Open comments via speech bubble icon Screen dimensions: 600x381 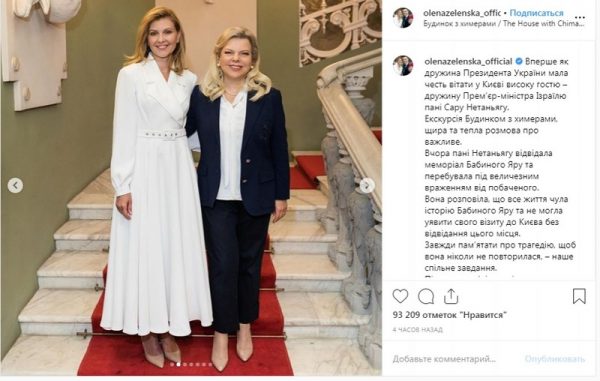(426, 296)
